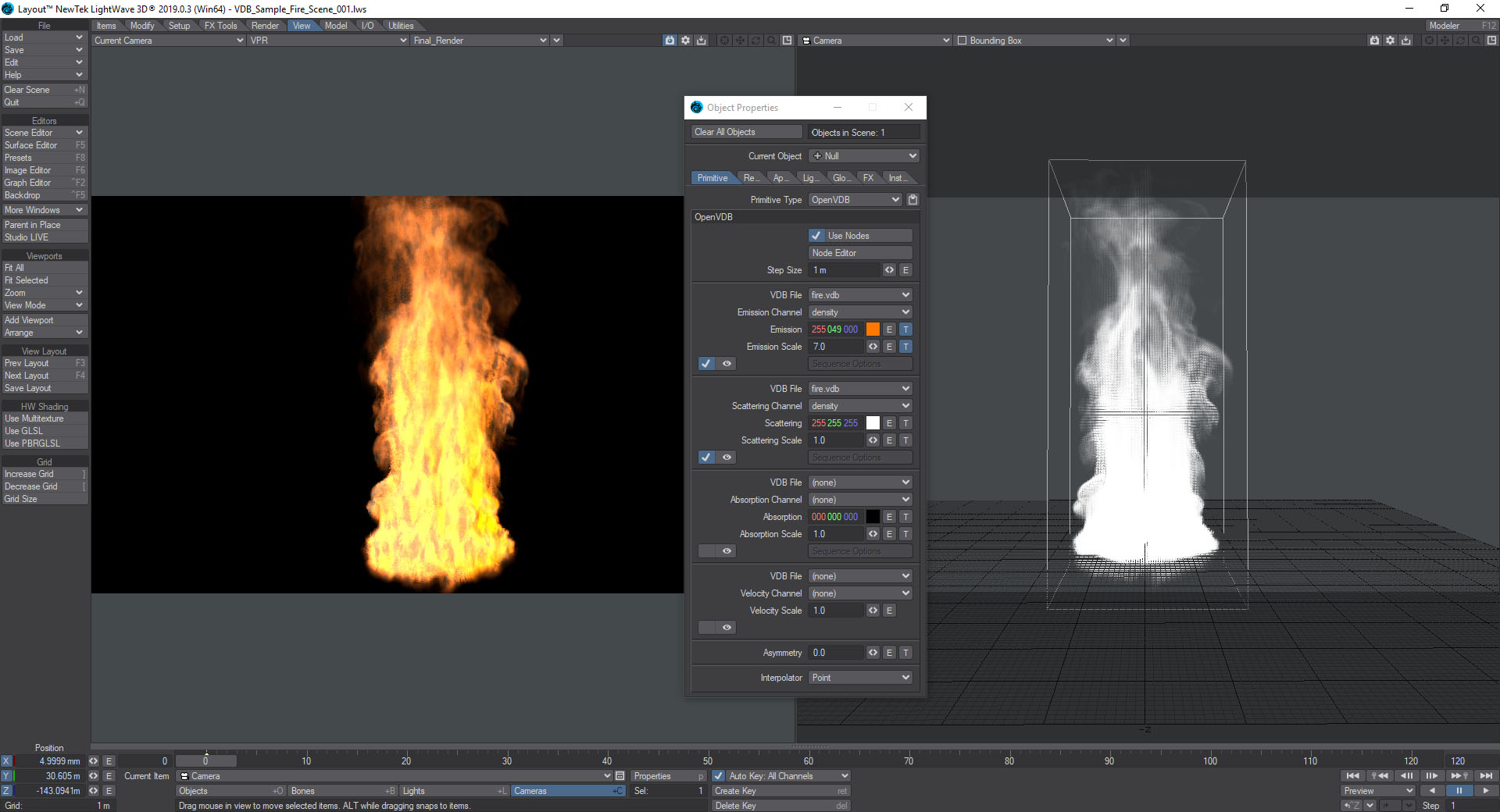The image size is (1500, 812).
Task: Disable the Auto Key checkbox
Action: pyautogui.click(x=719, y=776)
